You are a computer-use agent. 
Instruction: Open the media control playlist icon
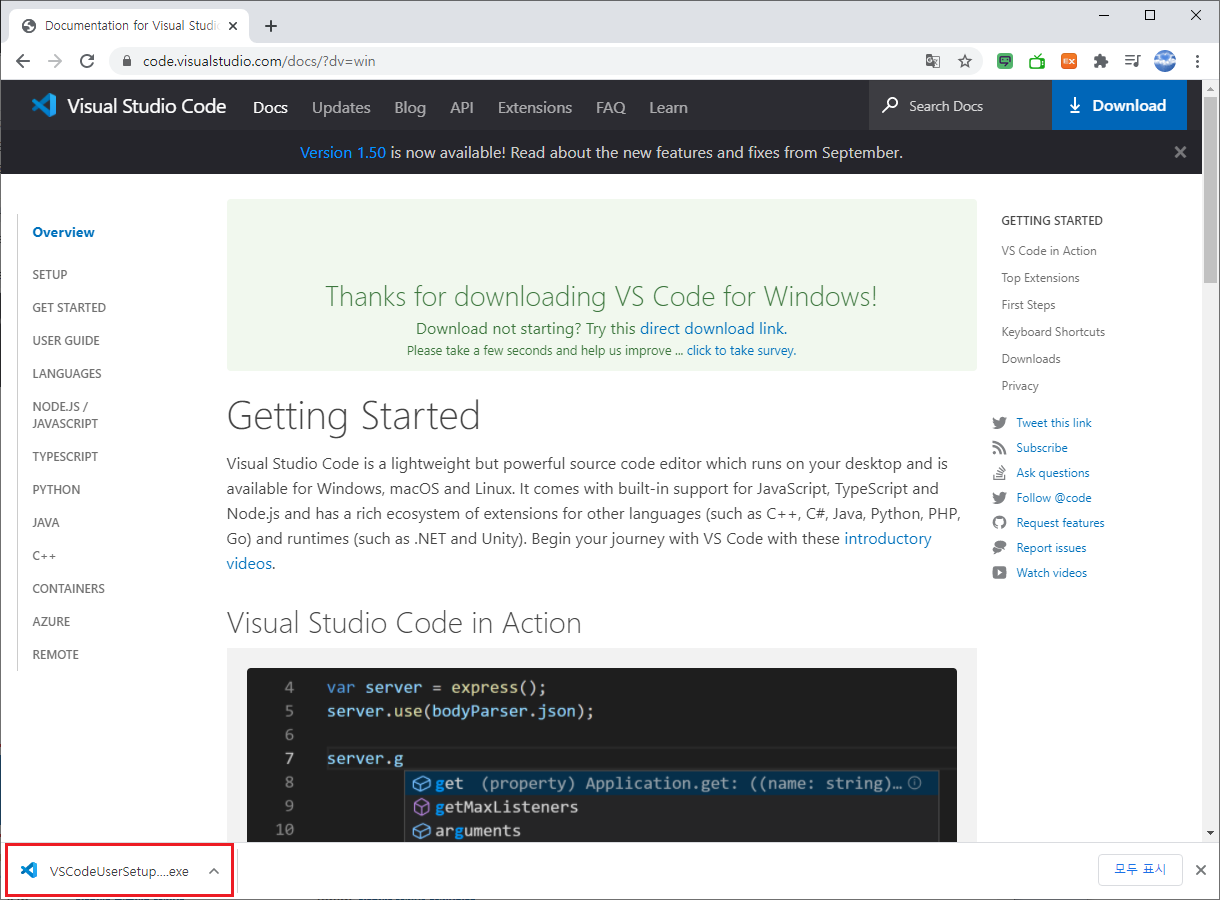pos(1132,61)
